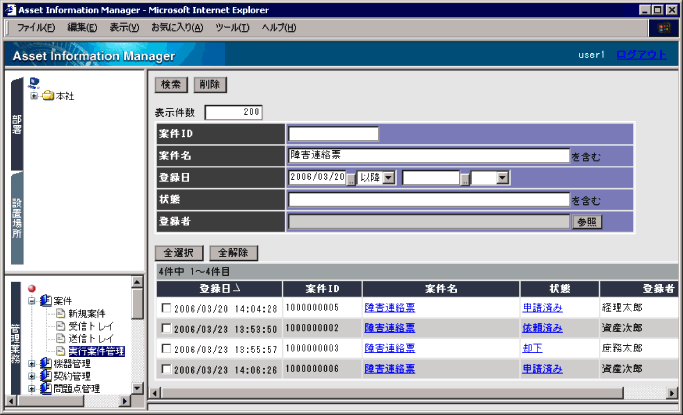Select the 管理業務 side tab
Viewport: 683px width, 415px height.
point(16,337)
